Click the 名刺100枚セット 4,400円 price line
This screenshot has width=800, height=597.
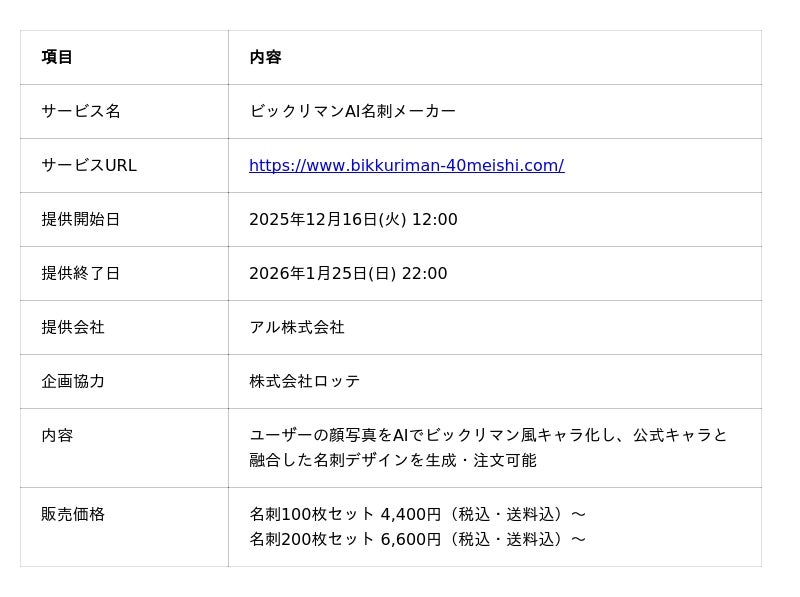click(417, 515)
